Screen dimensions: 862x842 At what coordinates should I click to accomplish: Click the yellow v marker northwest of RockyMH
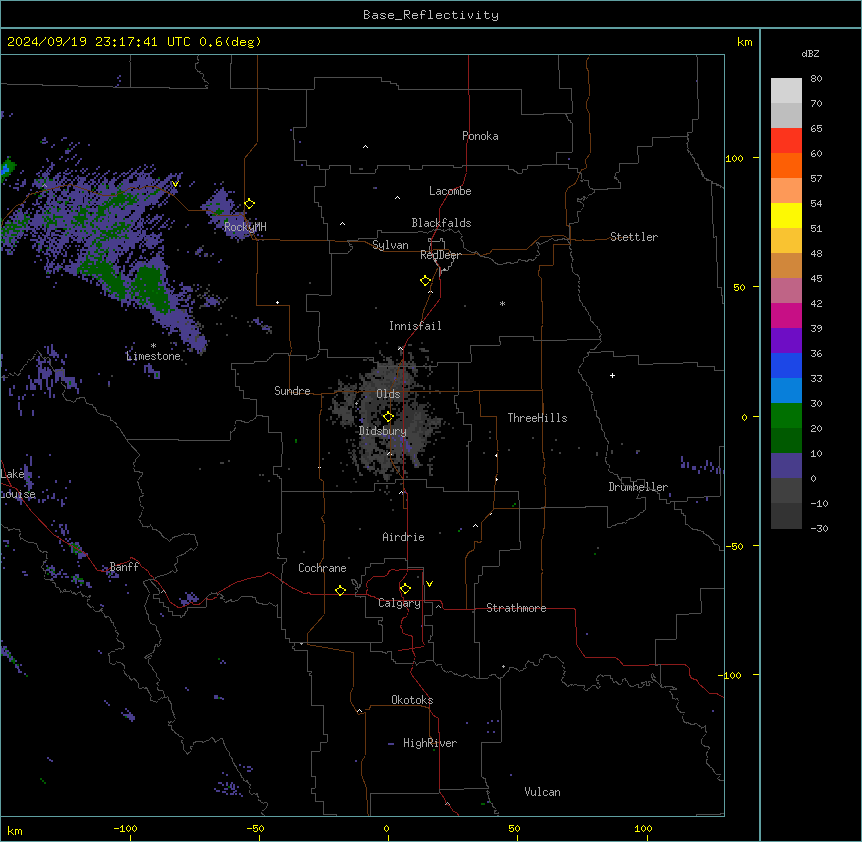(x=175, y=185)
